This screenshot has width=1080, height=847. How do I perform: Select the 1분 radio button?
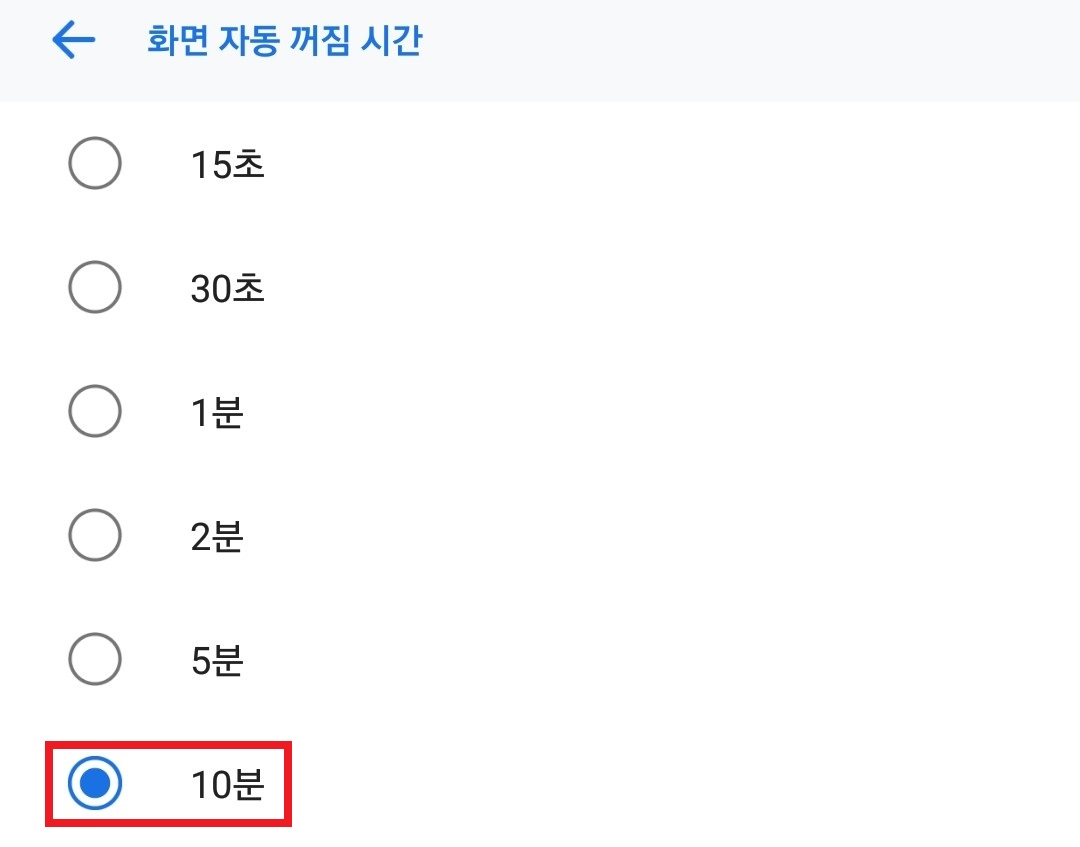pyautogui.click(x=95, y=411)
